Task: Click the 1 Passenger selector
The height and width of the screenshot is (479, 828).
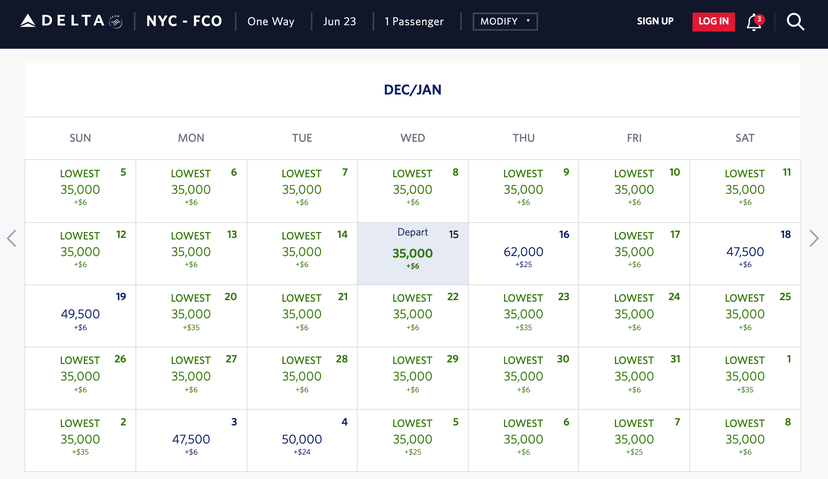Action: coord(414,21)
